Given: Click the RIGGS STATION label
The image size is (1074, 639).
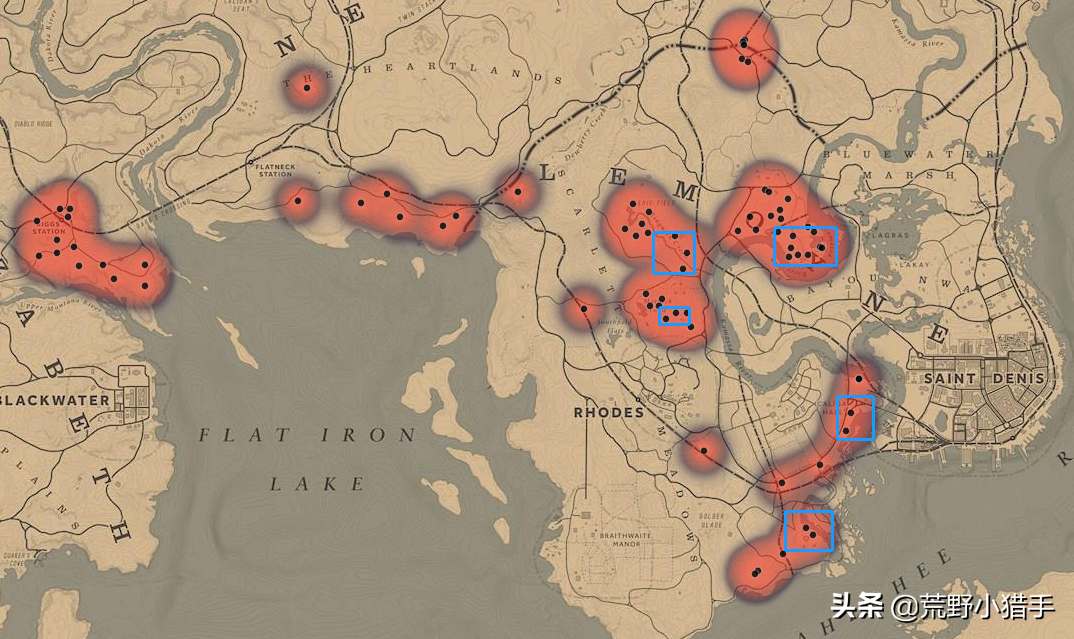Looking at the screenshot, I should [x=49, y=228].
